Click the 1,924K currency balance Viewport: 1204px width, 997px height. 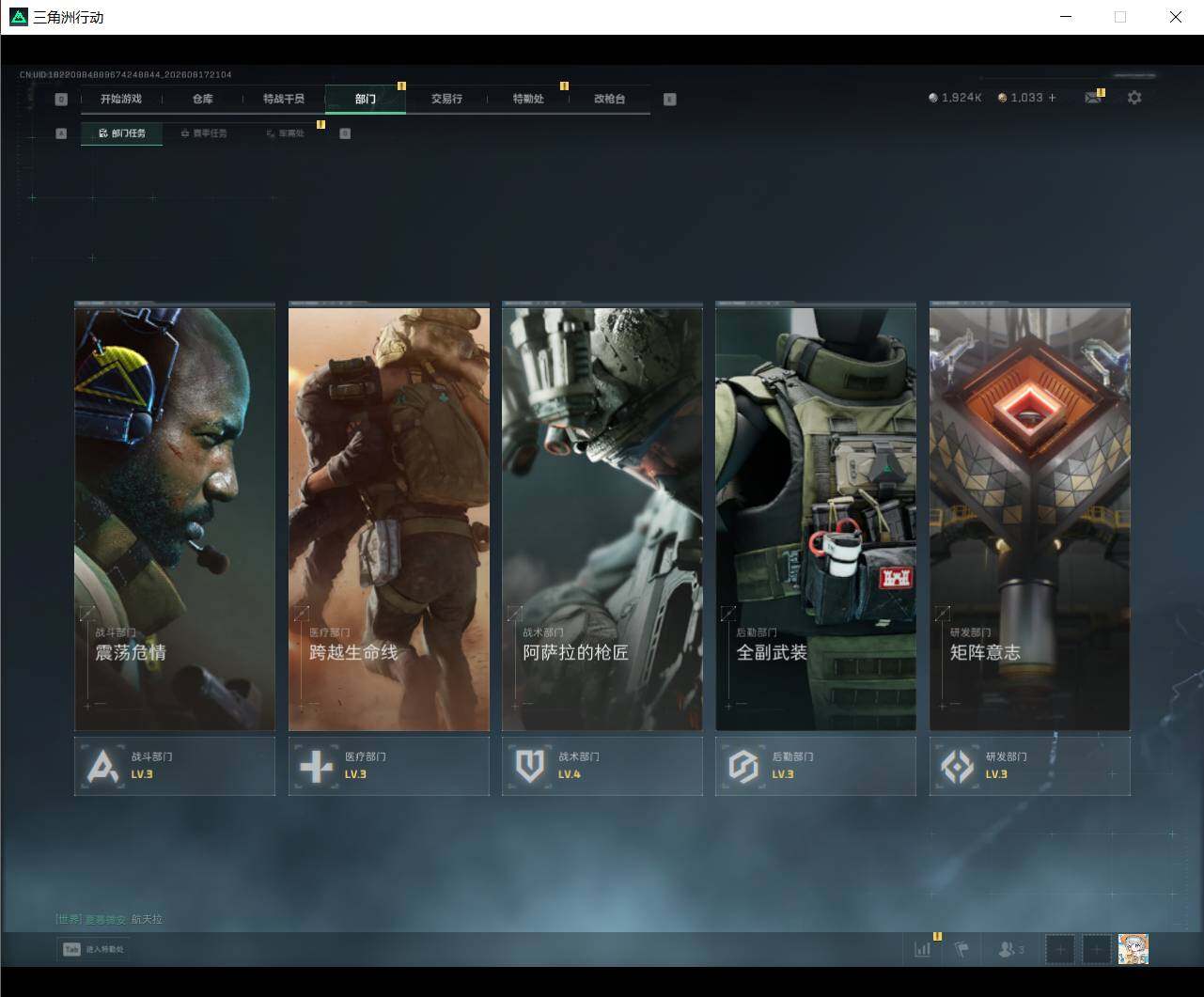(962, 98)
